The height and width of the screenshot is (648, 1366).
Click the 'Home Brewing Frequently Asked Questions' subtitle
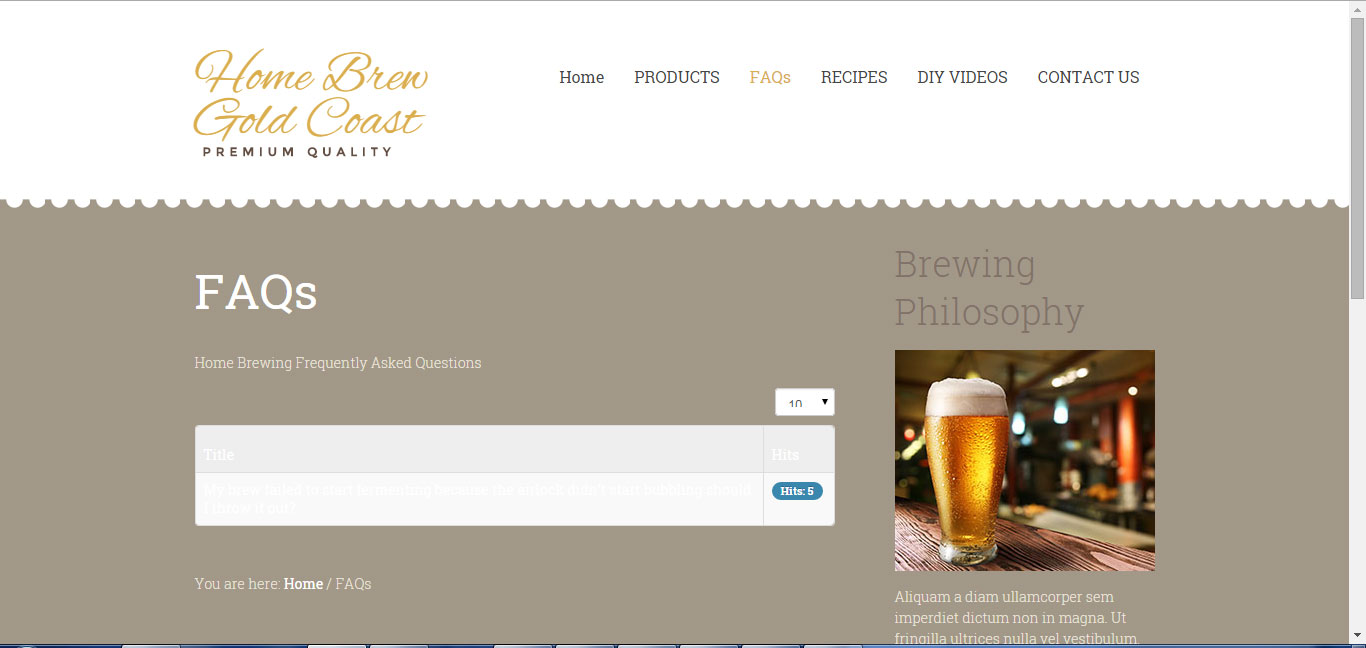(337, 363)
